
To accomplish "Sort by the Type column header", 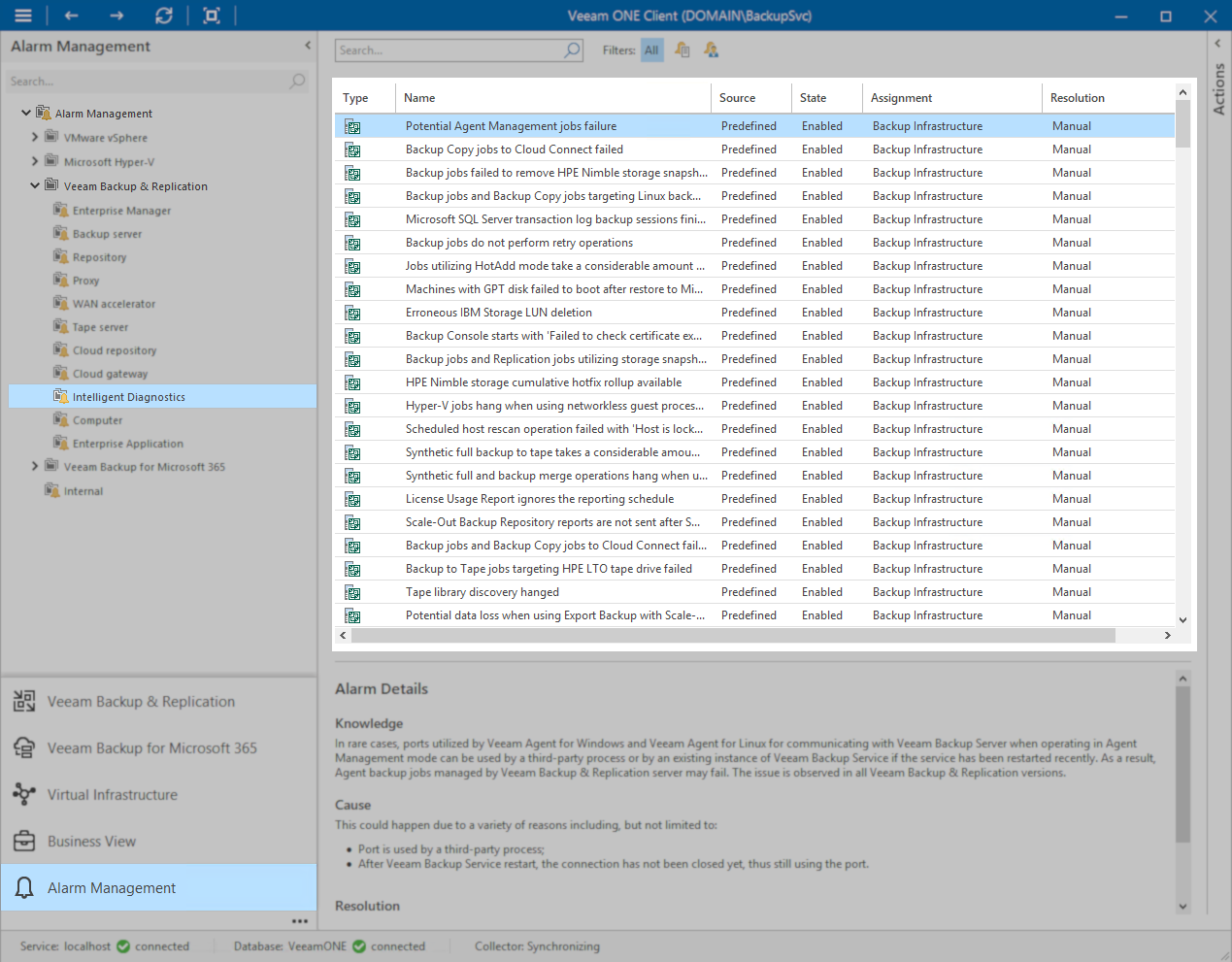I will (x=365, y=98).
